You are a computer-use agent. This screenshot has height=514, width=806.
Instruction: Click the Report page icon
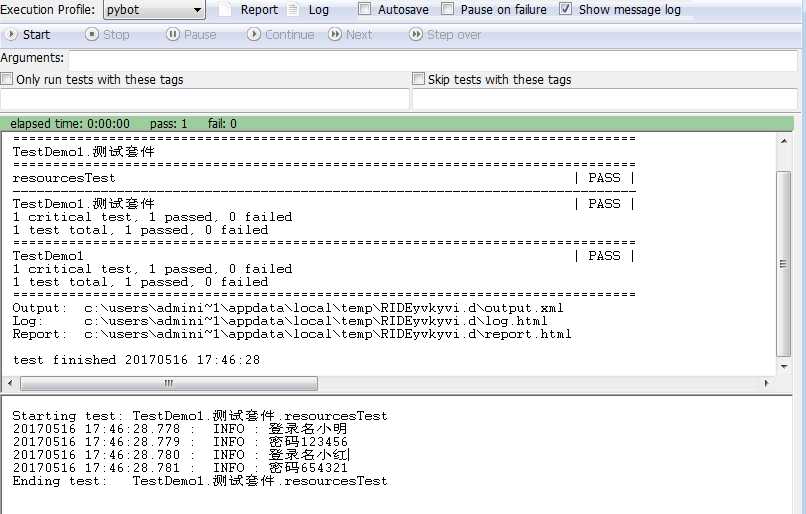[225, 9]
